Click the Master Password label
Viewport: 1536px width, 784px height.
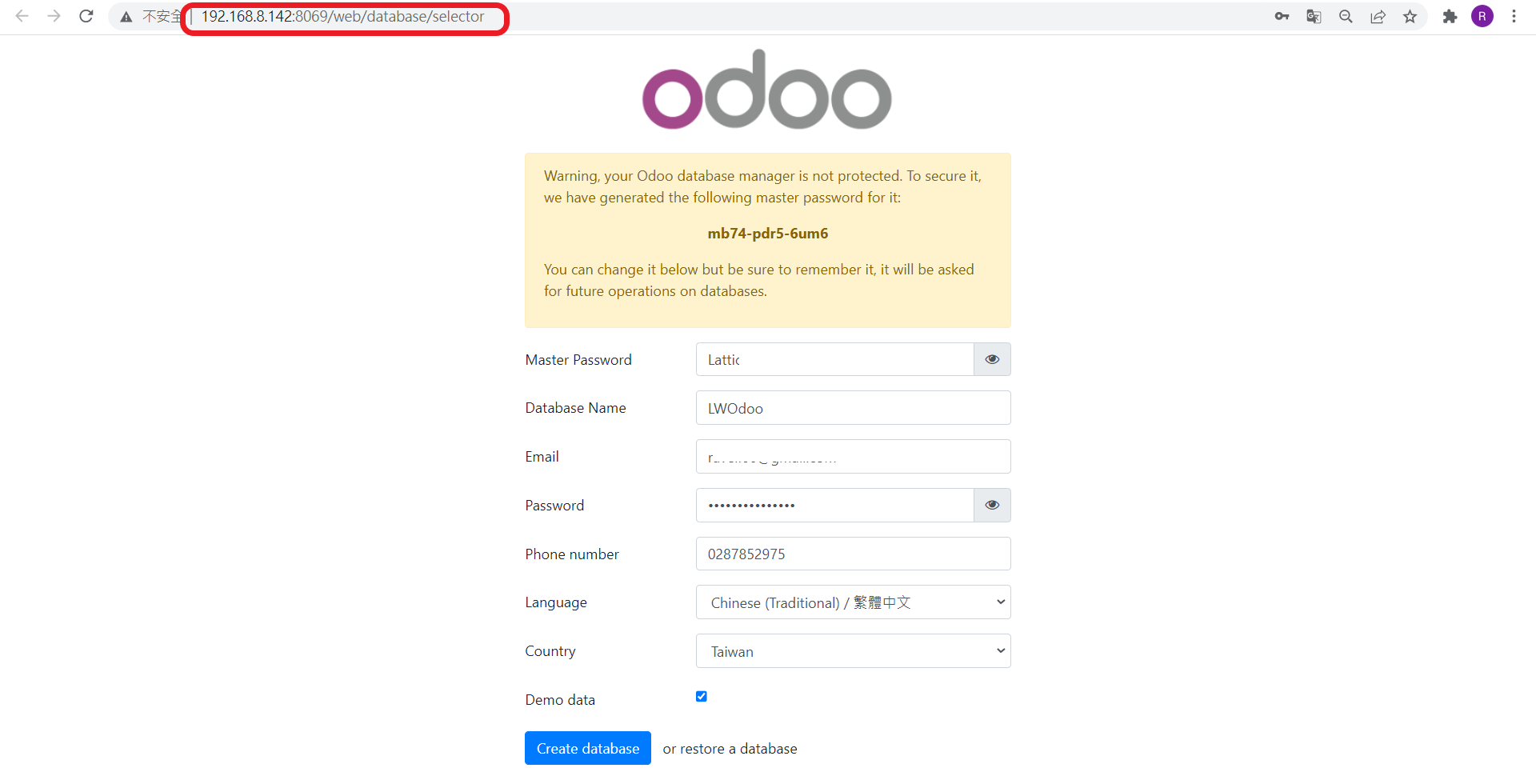point(578,360)
